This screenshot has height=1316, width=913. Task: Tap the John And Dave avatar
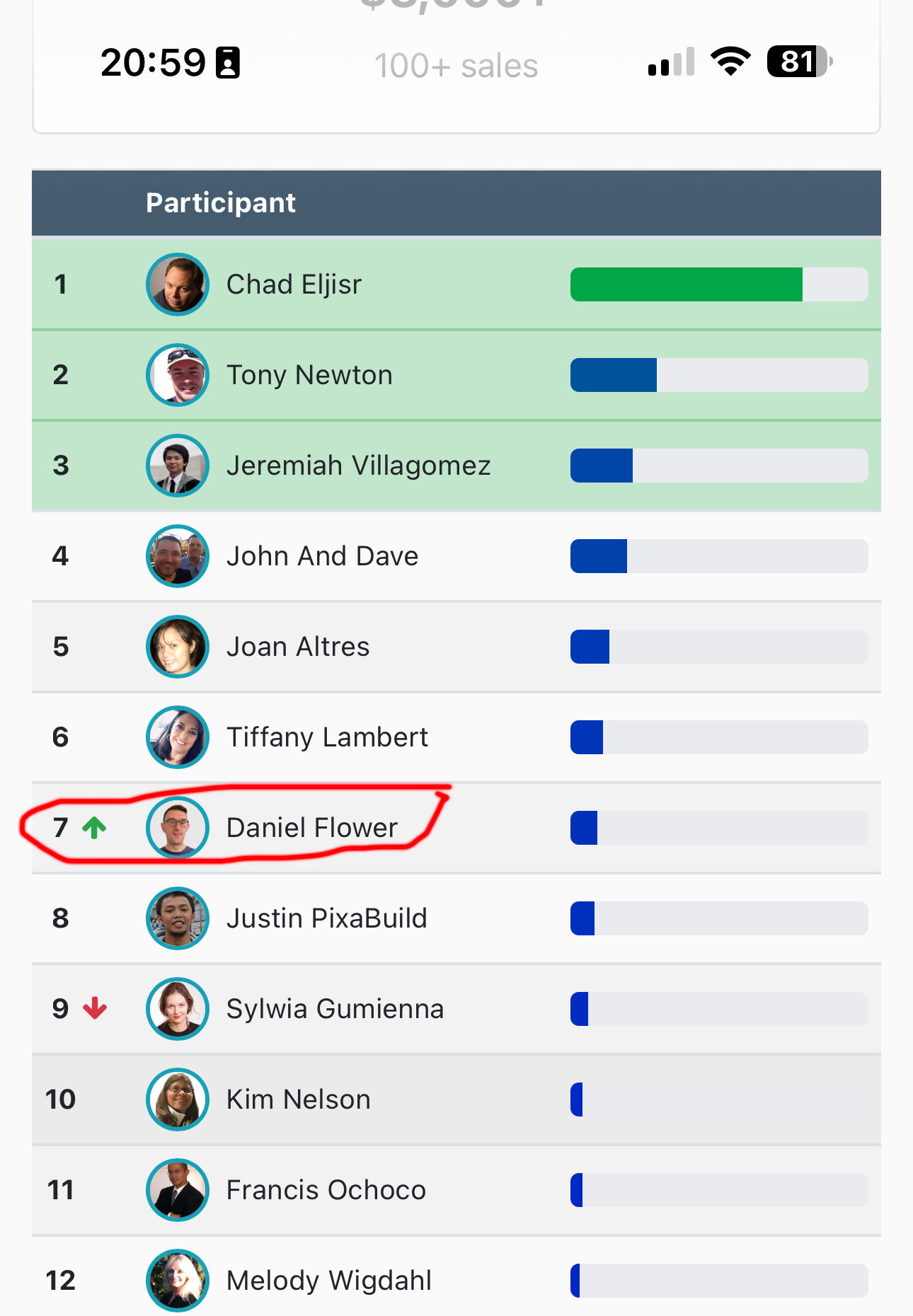click(x=177, y=556)
